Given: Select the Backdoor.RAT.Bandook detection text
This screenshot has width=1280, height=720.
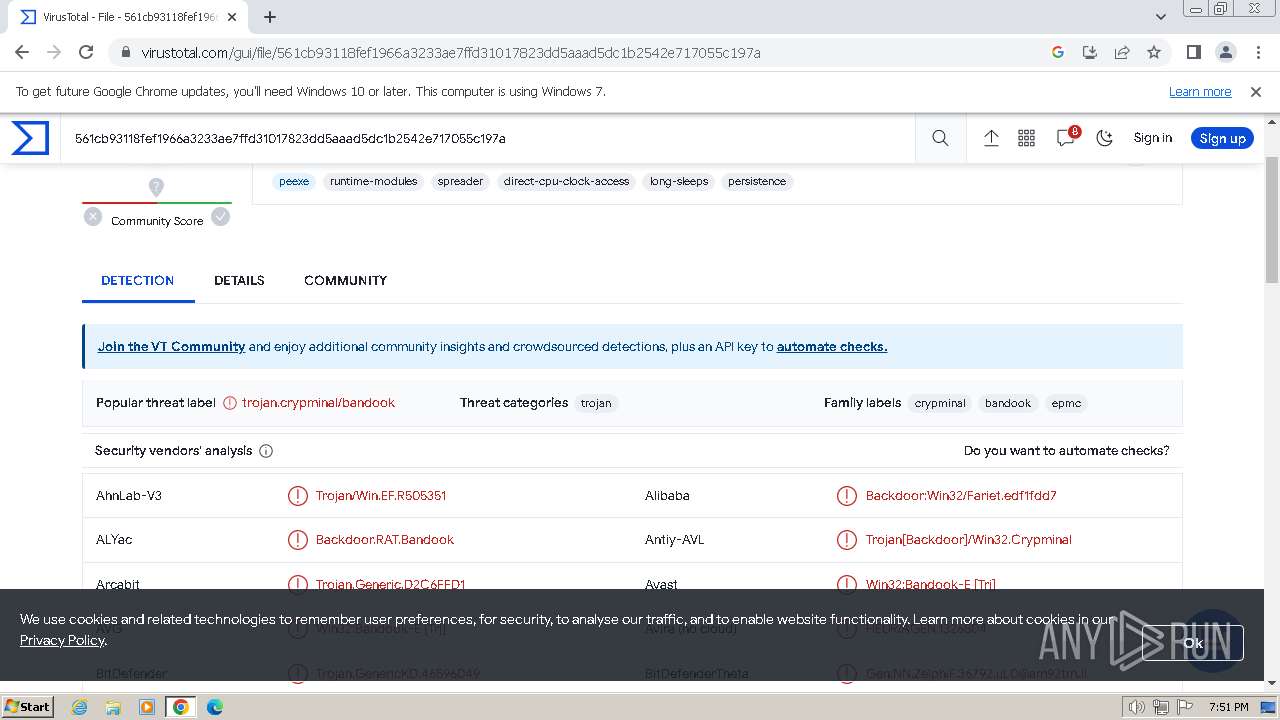Looking at the screenshot, I should pyautogui.click(x=385, y=540).
